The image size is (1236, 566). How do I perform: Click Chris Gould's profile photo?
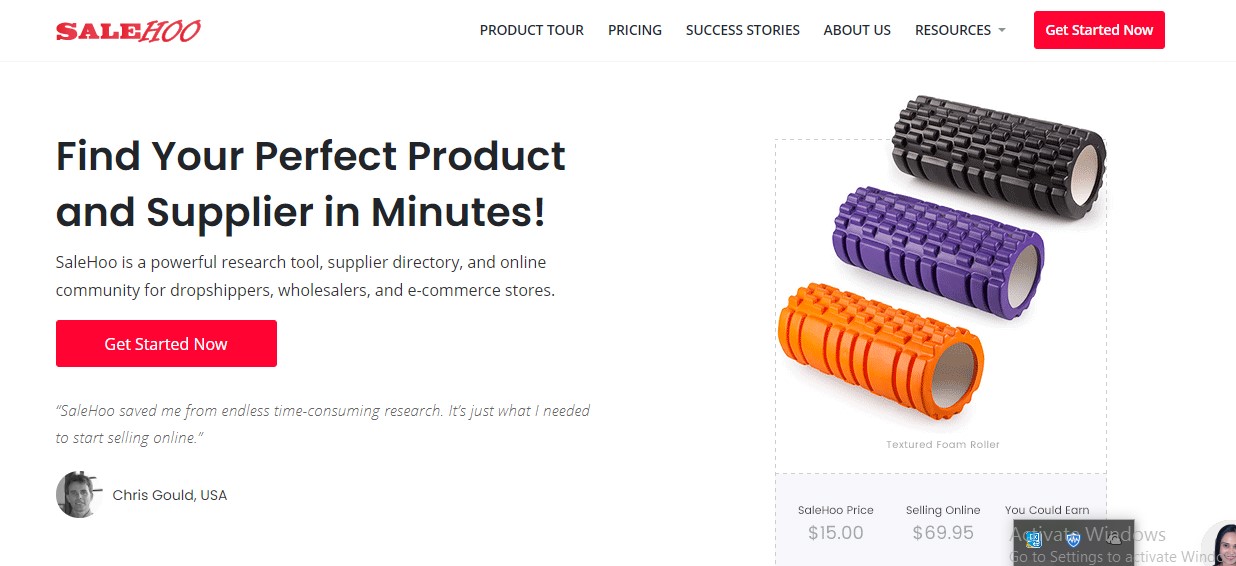(x=79, y=494)
